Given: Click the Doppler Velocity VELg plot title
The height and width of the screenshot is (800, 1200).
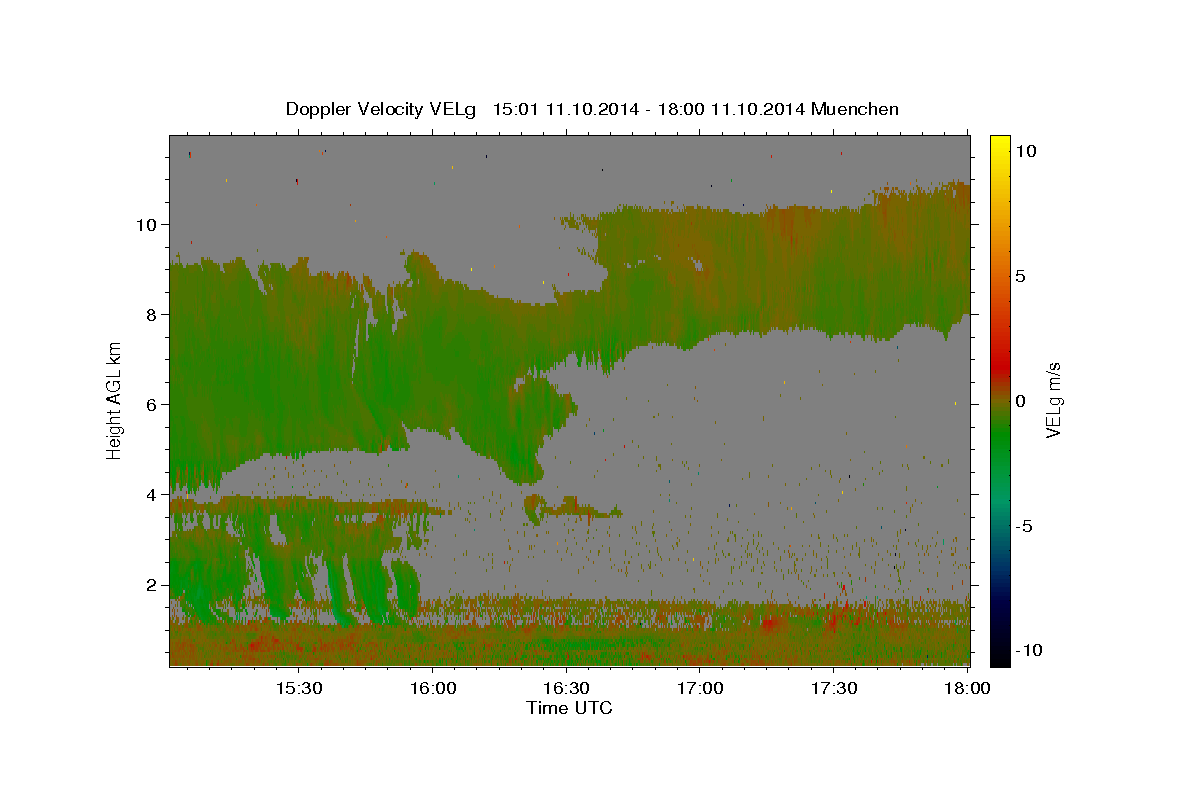Looking at the screenshot, I should pos(592,109).
